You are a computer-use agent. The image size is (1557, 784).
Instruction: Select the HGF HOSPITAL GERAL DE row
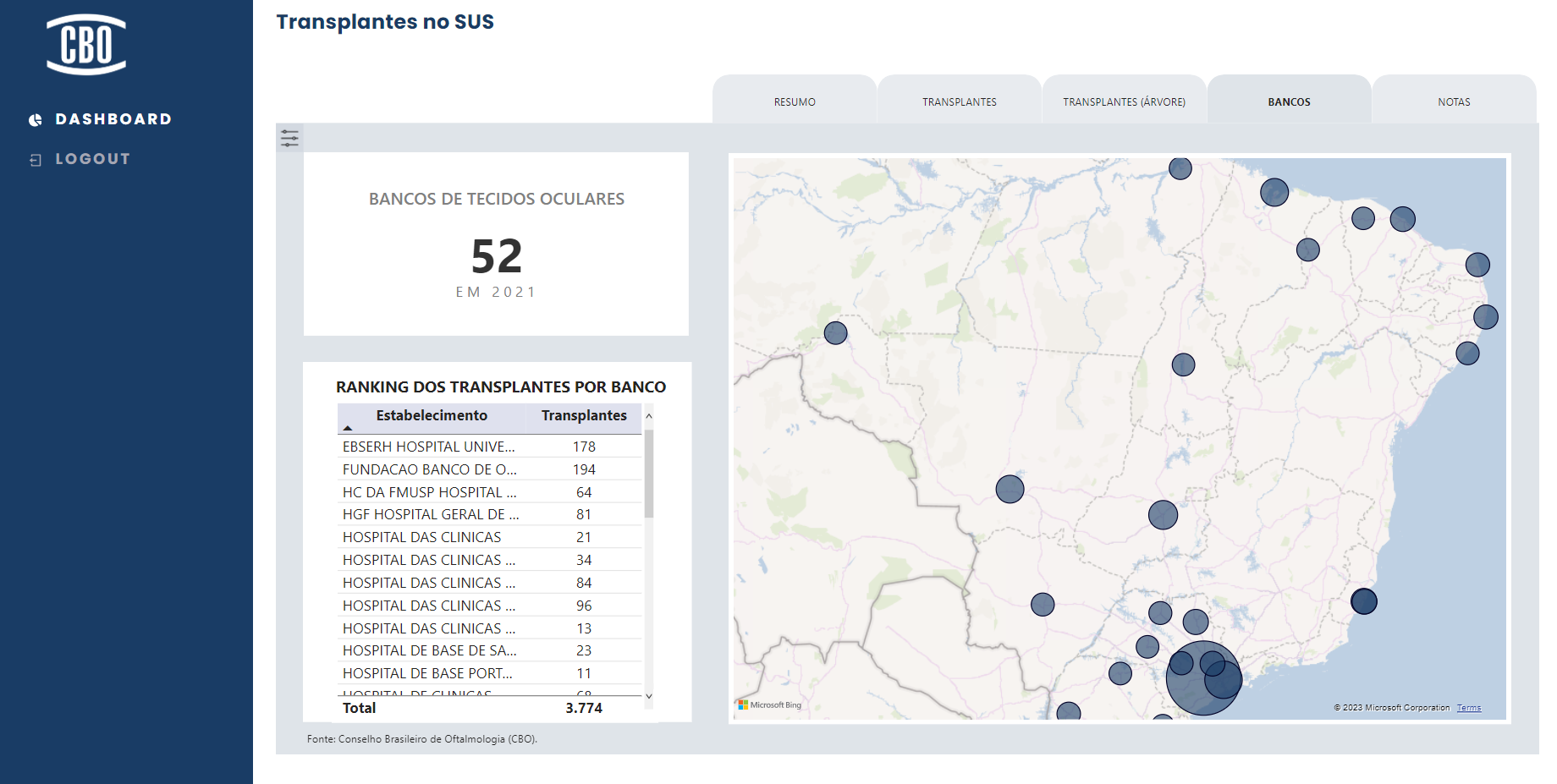click(x=490, y=514)
